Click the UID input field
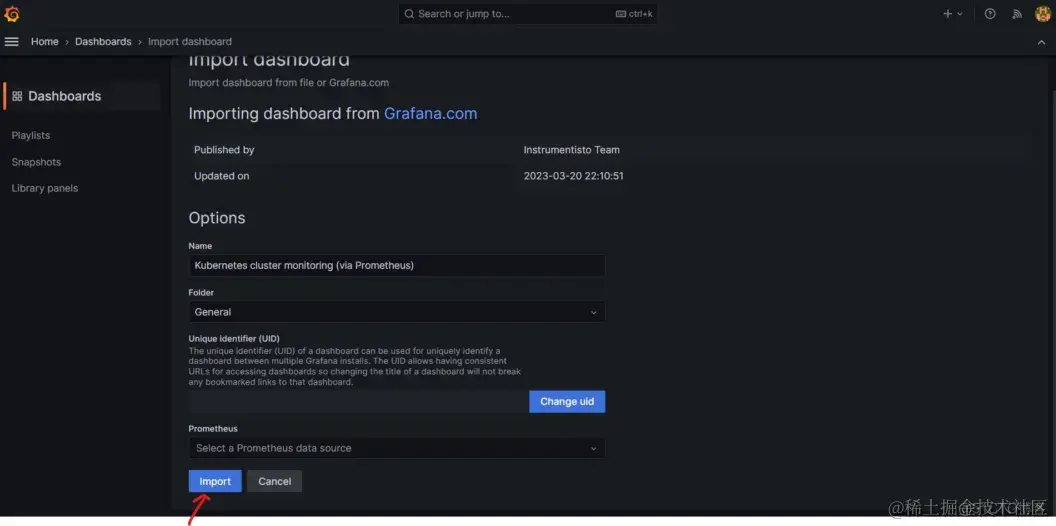 [x=358, y=401]
